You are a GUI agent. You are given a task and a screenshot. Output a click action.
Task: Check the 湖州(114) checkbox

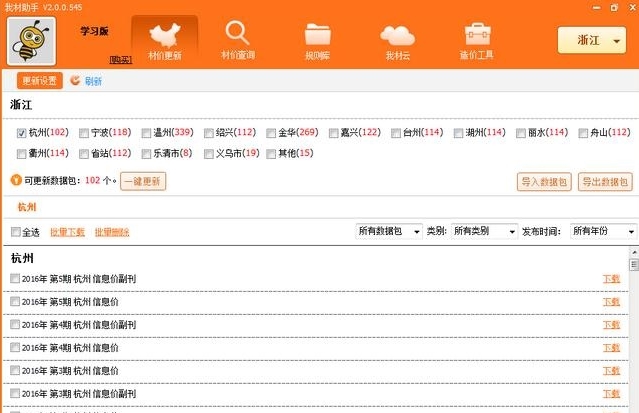(458, 133)
